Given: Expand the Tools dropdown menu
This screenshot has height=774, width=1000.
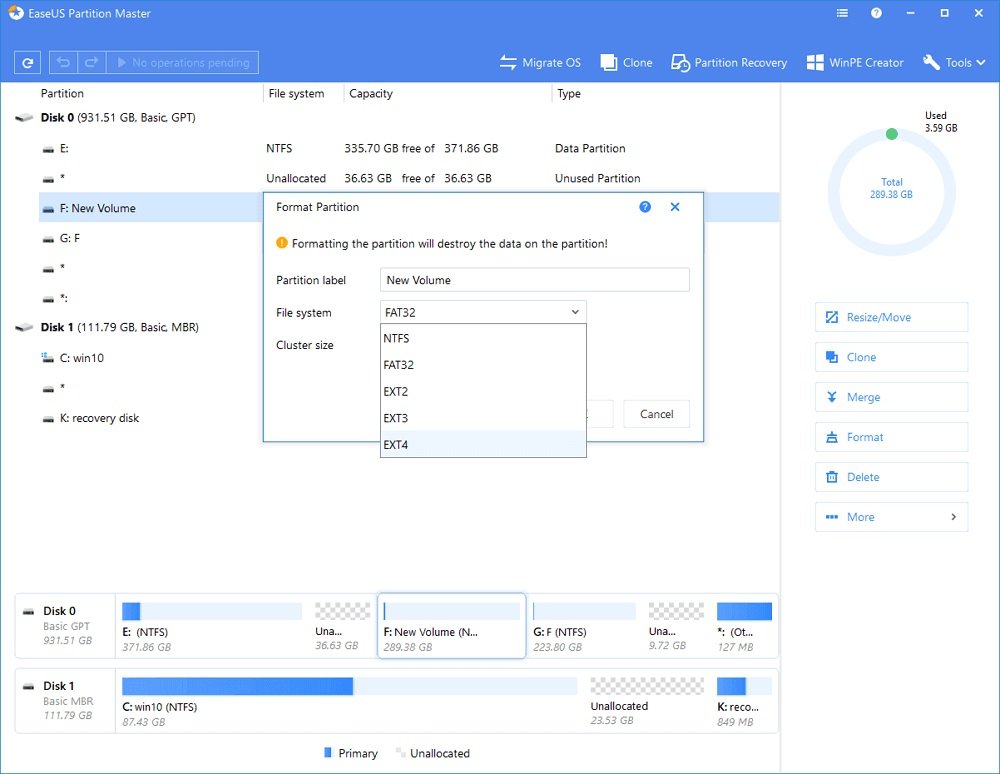Looking at the screenshot, I should [x=954, y=62].
